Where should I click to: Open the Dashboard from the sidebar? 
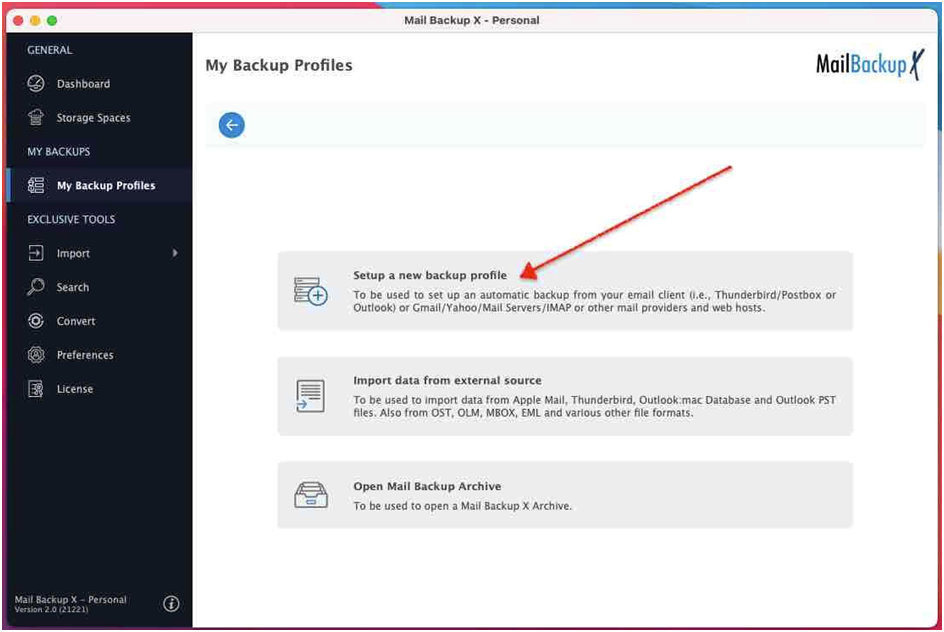tap(83, 83)
